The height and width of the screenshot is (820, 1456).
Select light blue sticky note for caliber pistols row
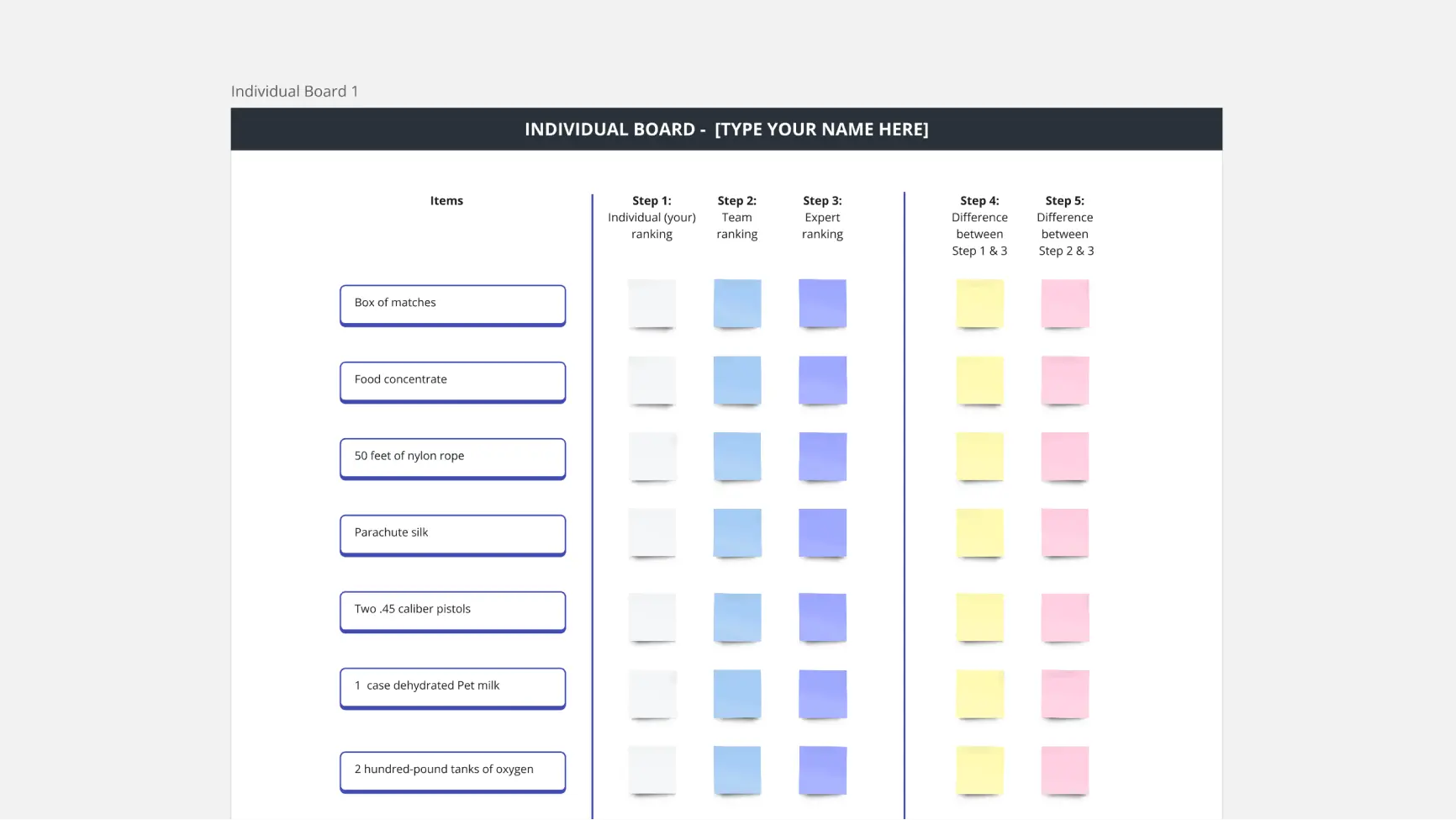coord(737,618)
